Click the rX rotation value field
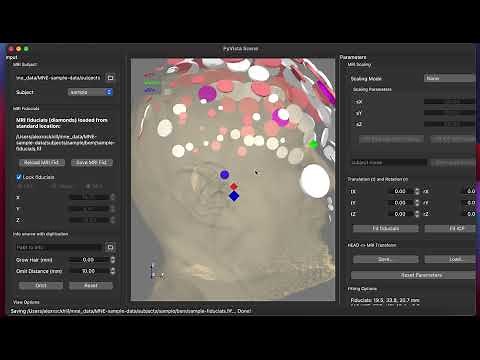This screenshot has width=480, height=360. point(468,191)
